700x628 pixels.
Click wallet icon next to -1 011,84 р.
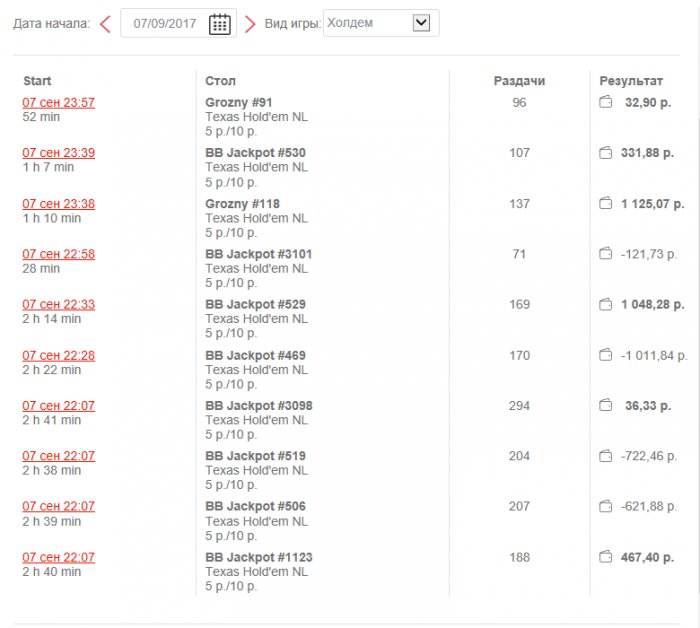coord(605,355)
